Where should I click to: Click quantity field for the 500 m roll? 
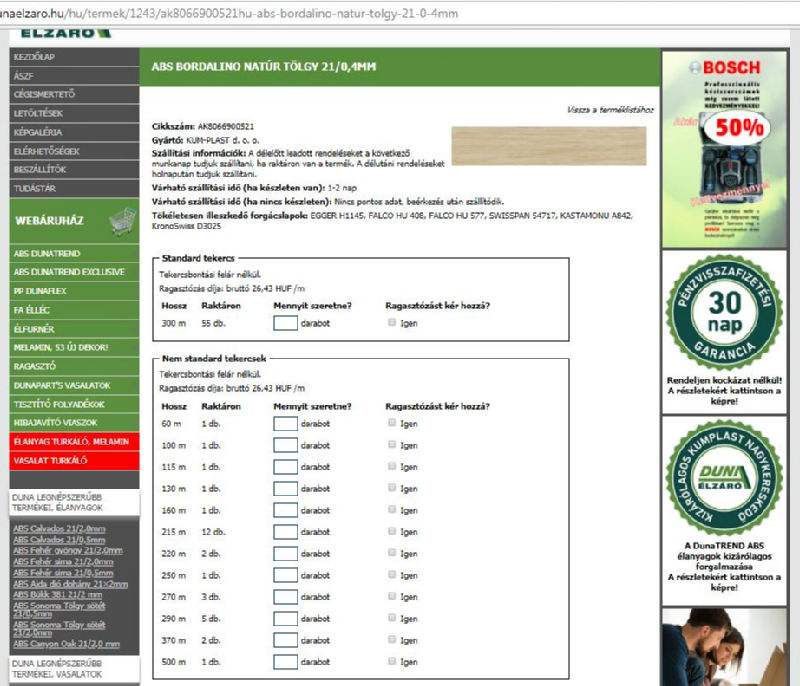[285, 662]
